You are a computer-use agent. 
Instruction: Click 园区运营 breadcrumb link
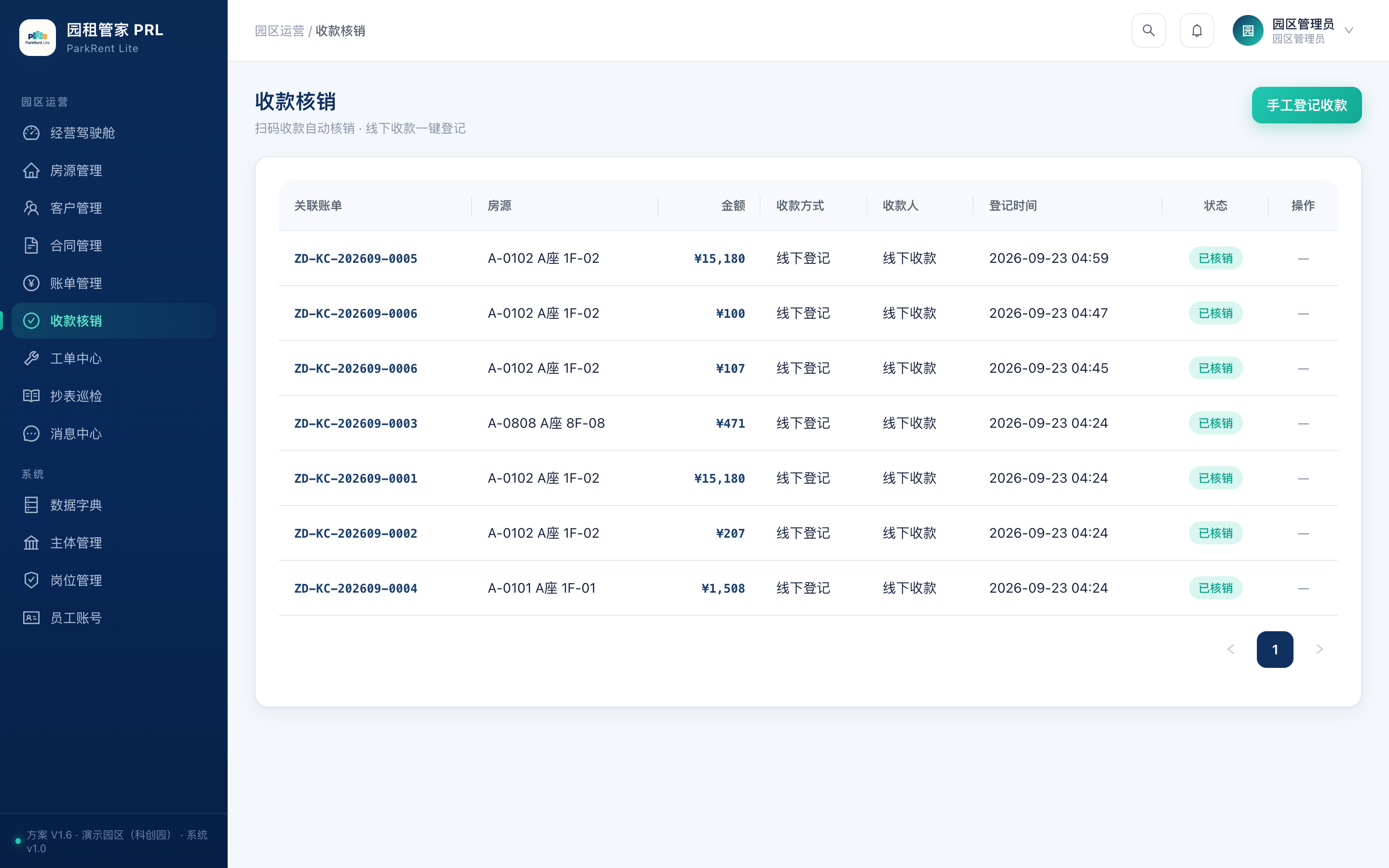click(x=280, y=31)
